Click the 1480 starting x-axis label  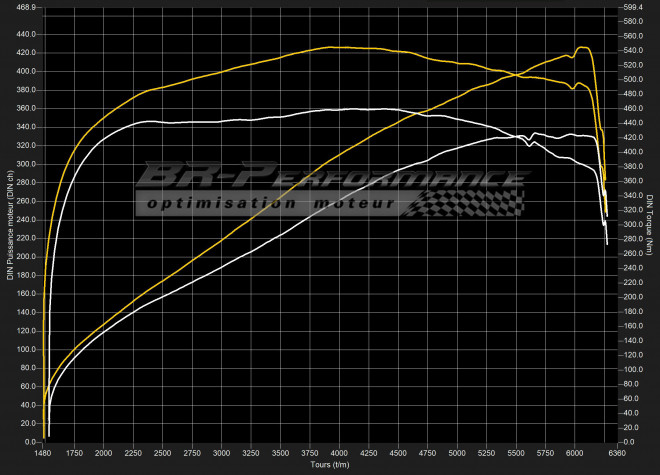pyautogui.click(x=44, y=453)
